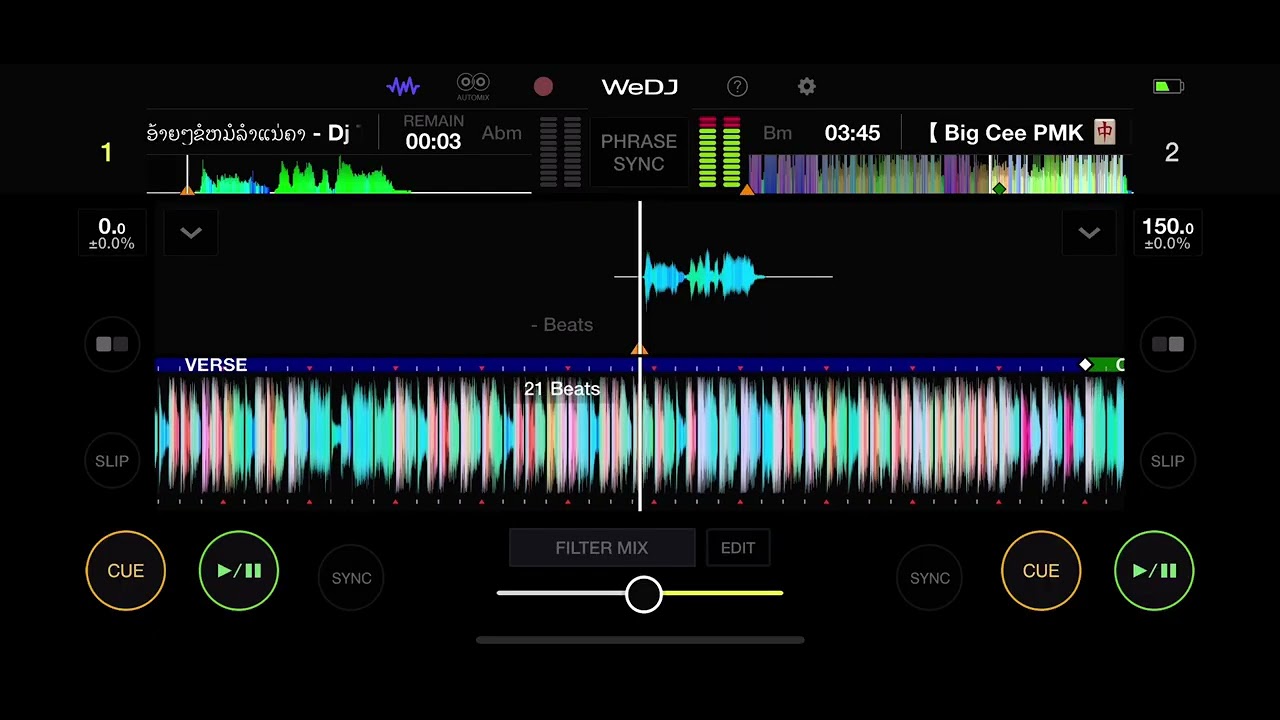Play or pause deck 1
1280x720 pixels.
pos(239,571)
